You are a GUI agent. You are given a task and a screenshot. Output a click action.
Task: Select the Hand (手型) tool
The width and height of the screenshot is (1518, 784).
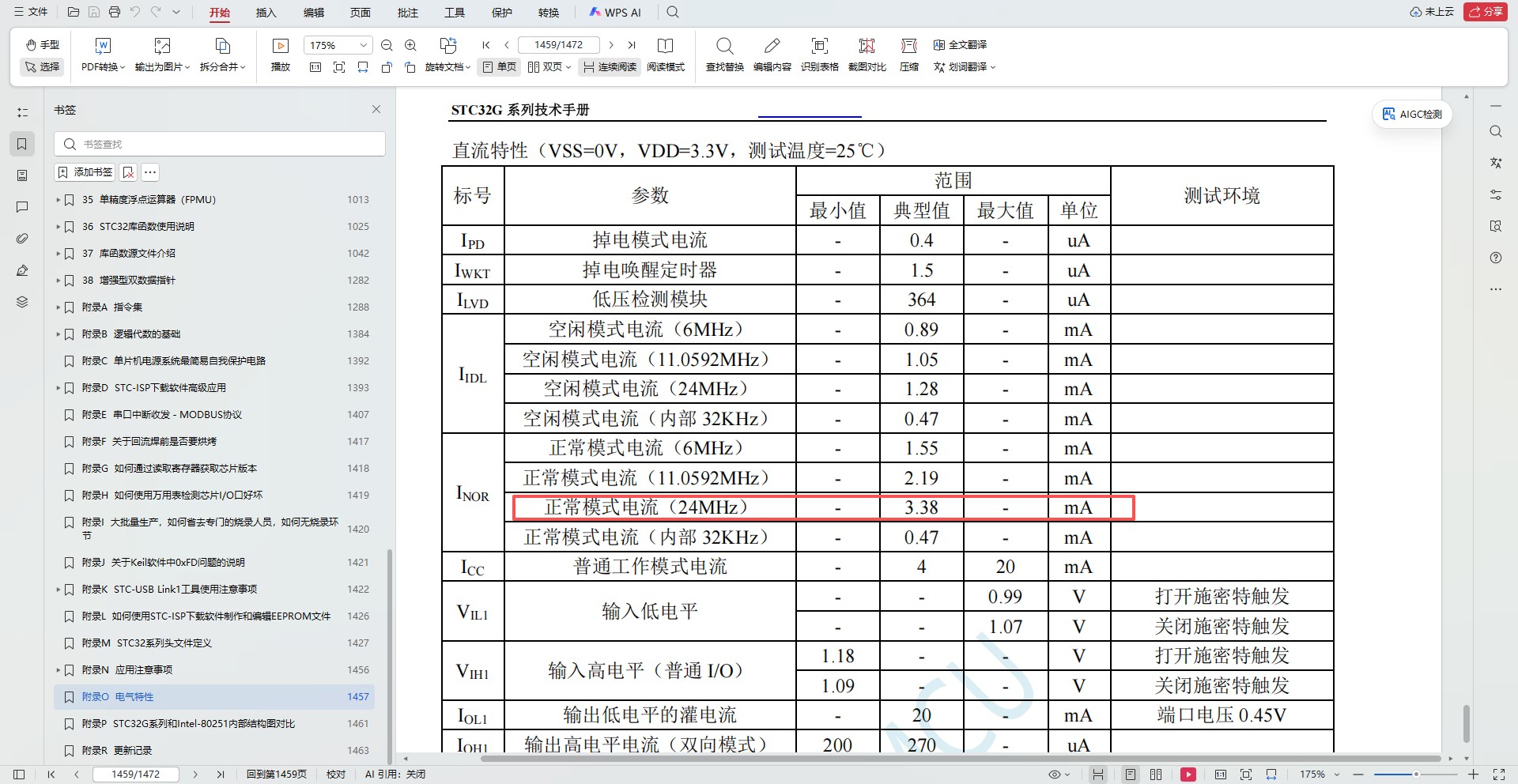click(43, 45)
